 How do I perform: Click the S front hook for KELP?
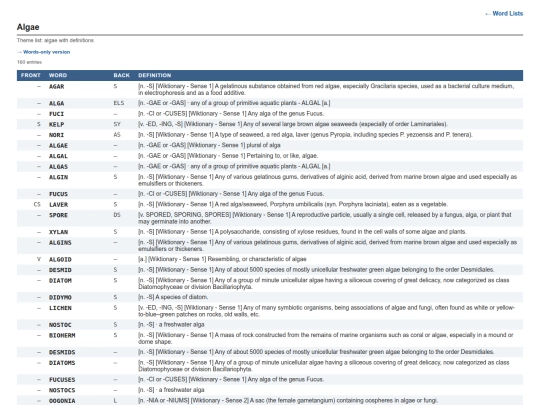pos(39,124)
